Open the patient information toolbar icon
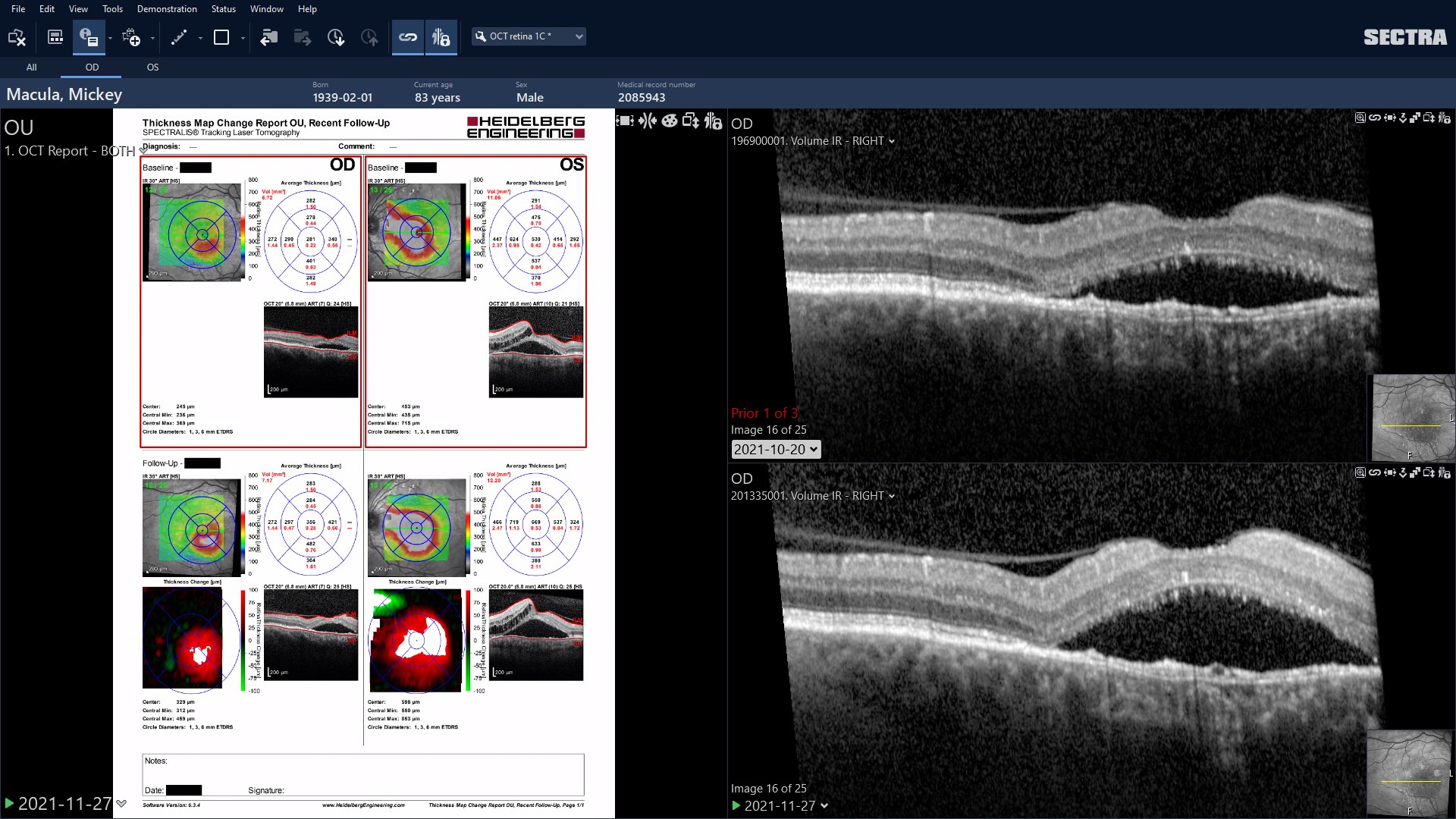Screen dimensions: 1456x819 pos(90,36)
